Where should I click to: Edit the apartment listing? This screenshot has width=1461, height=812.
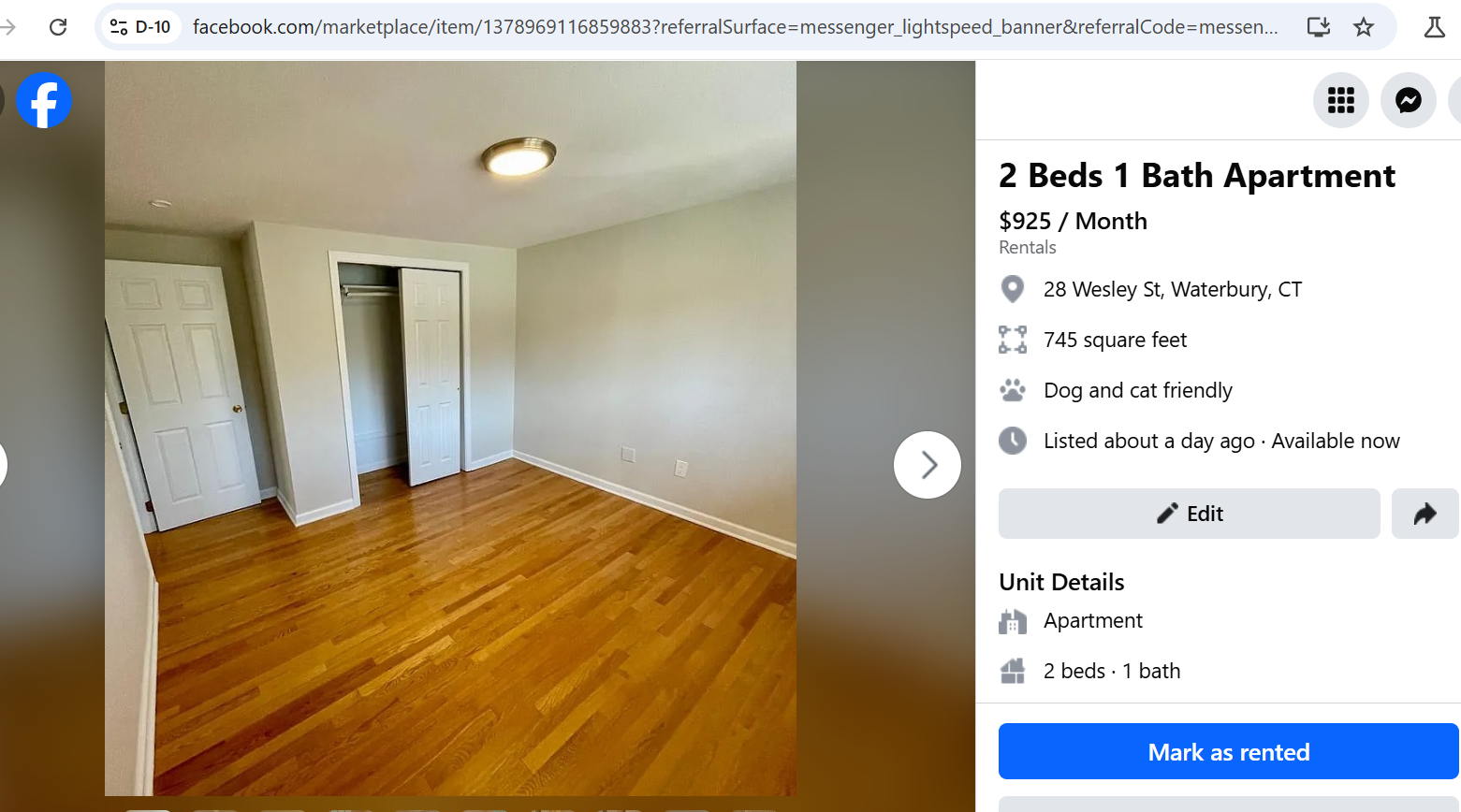click(x=1189, y=514)
